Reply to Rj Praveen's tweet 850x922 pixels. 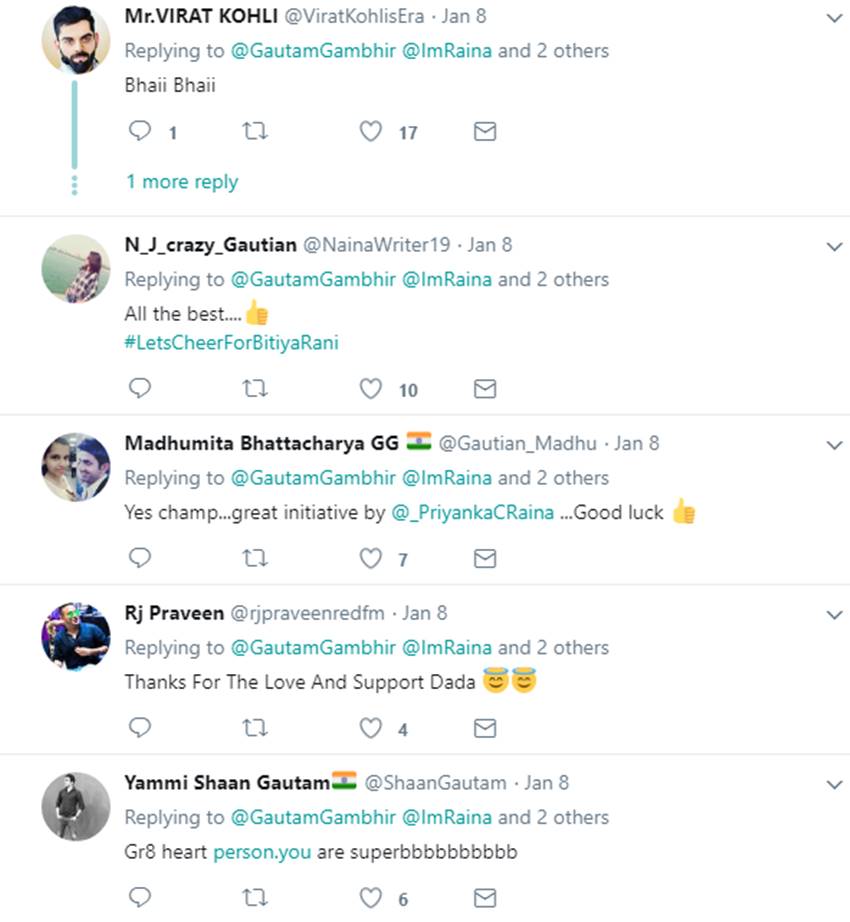pos(140,728)
